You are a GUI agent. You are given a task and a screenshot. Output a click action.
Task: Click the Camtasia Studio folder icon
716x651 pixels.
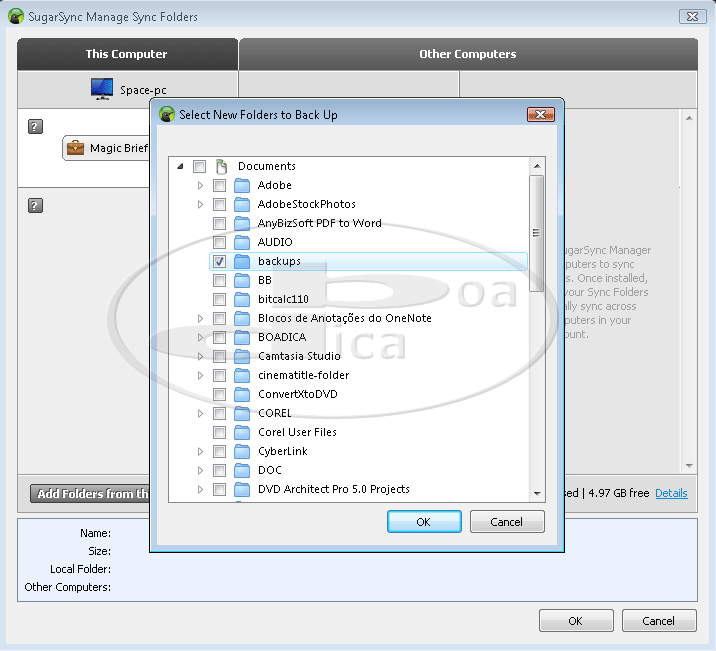(242, 356)
